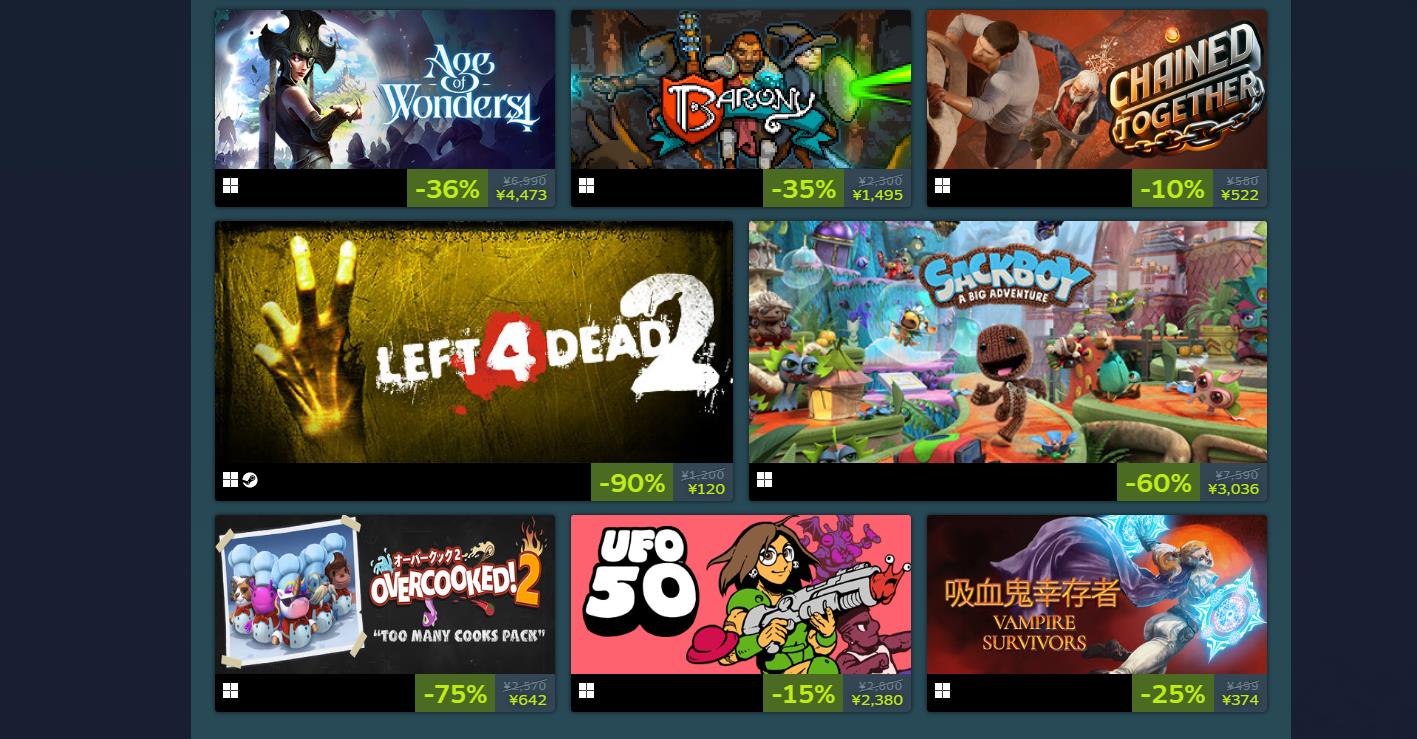Open Overcooked 2 Too Many Cooks Pack

pos(385,594)
